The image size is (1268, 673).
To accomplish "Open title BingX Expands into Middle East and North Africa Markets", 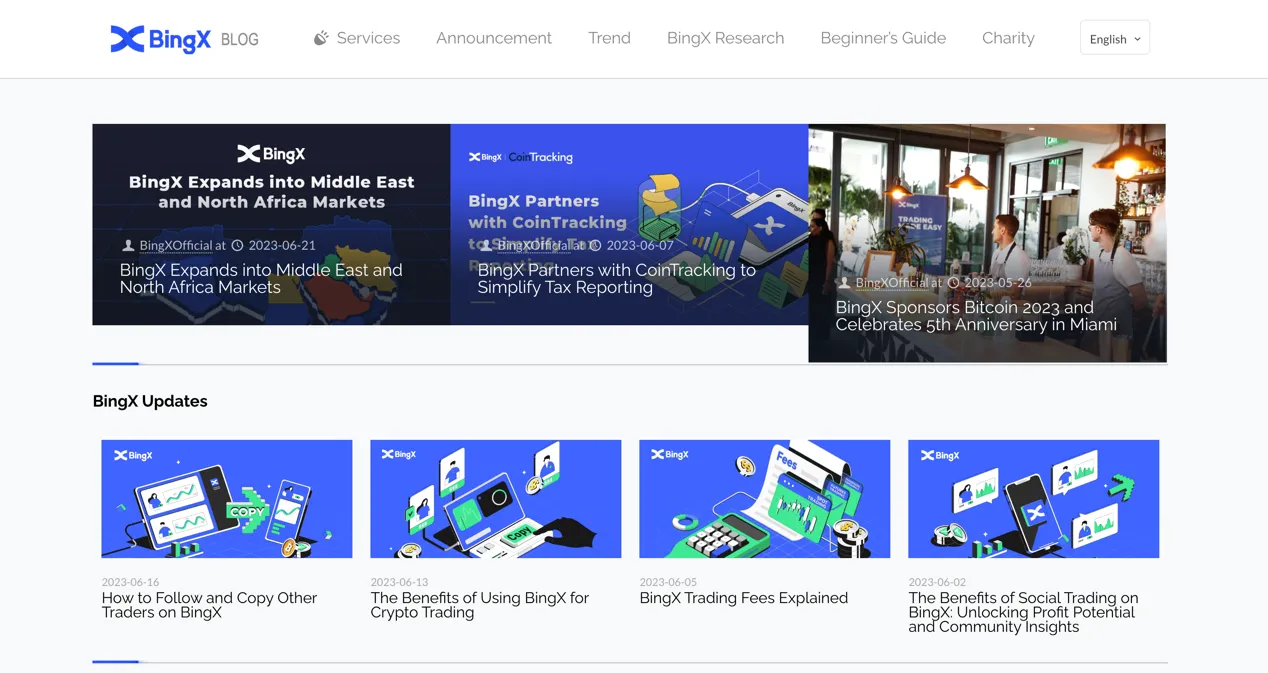I will (x=261, y=278).
